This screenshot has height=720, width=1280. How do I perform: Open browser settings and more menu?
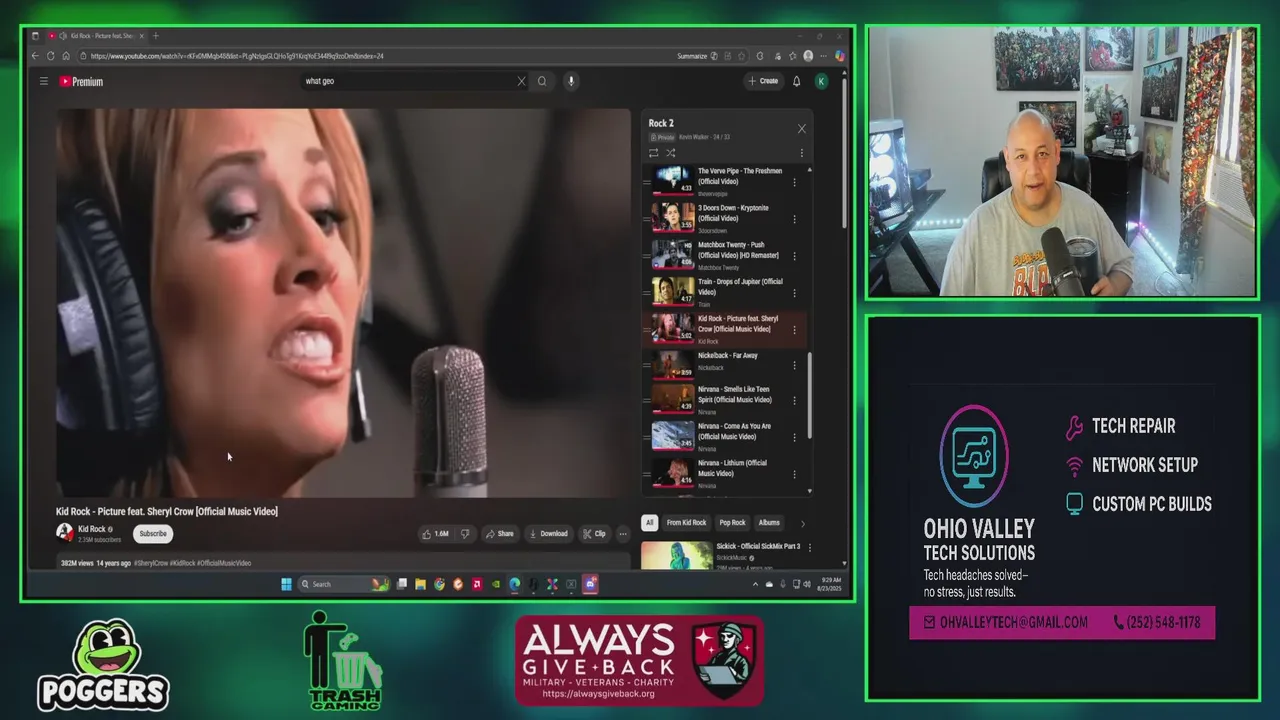[825, 56]
